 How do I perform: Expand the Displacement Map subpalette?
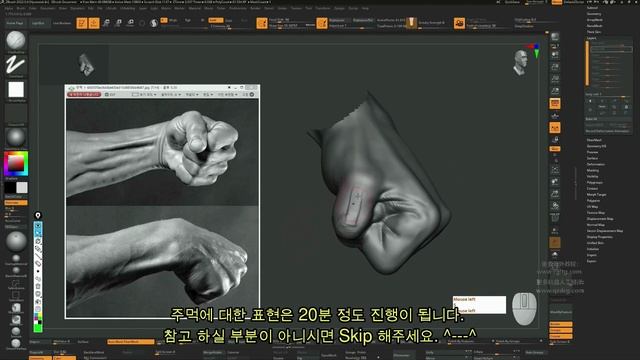600,218
